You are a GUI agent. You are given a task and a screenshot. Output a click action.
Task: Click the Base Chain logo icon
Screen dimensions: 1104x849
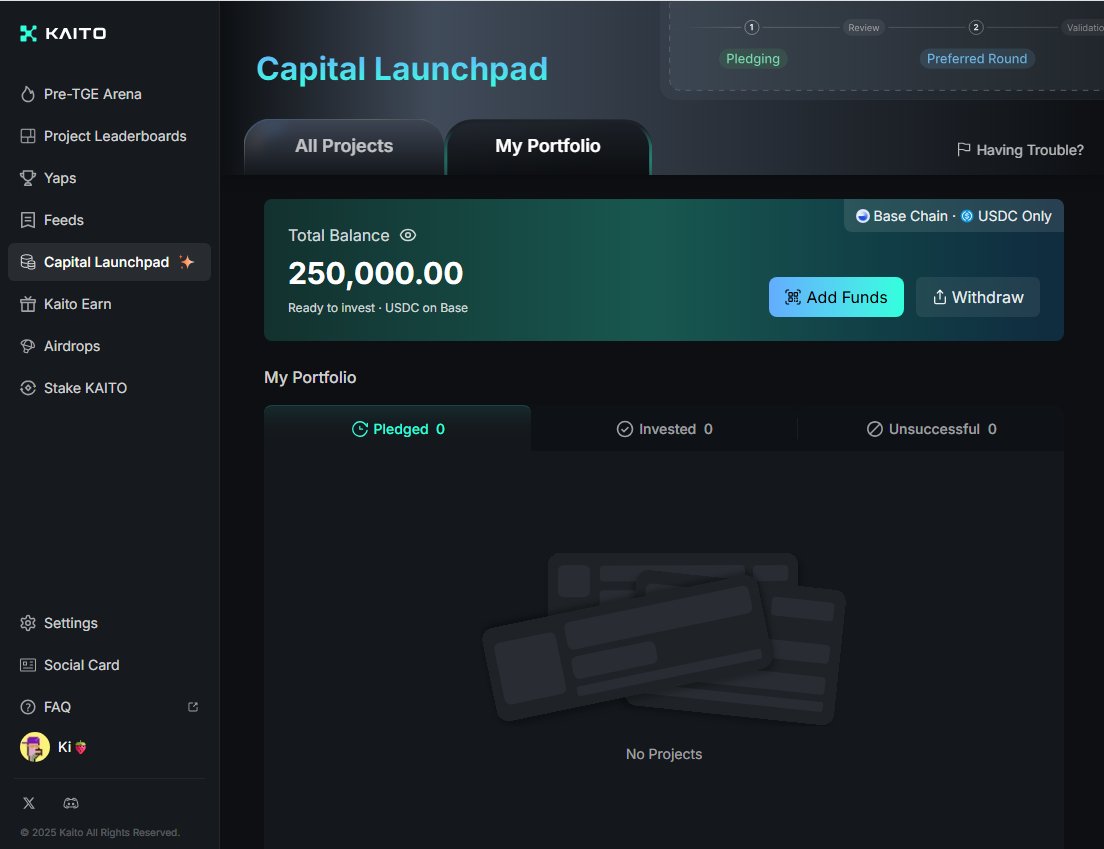pos(862,216)
